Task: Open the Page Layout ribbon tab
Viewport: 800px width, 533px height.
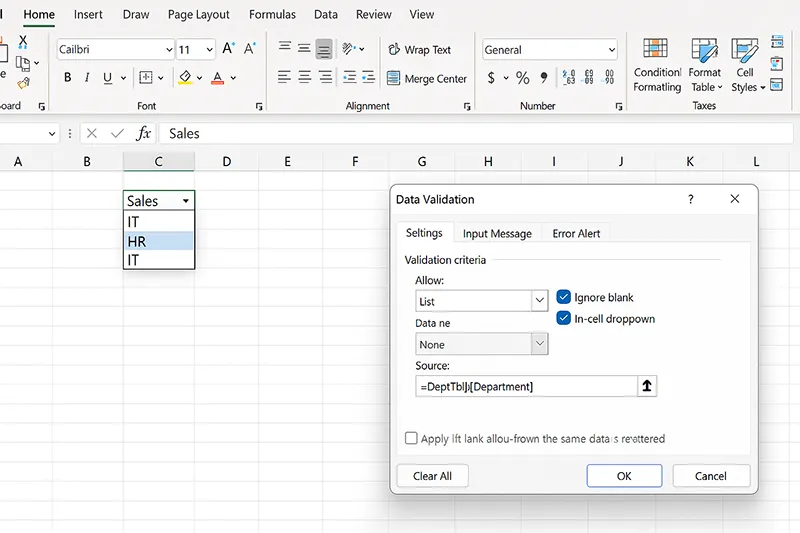Action: point(198,14)
